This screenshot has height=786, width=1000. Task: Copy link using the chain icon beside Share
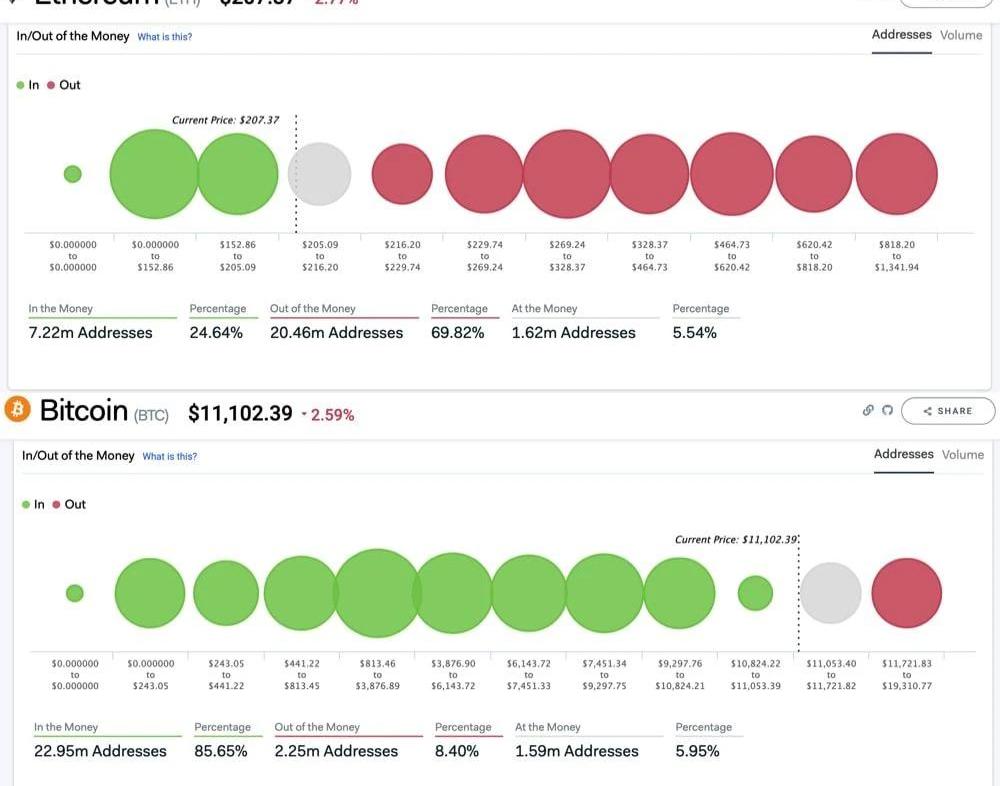(868, 410)
